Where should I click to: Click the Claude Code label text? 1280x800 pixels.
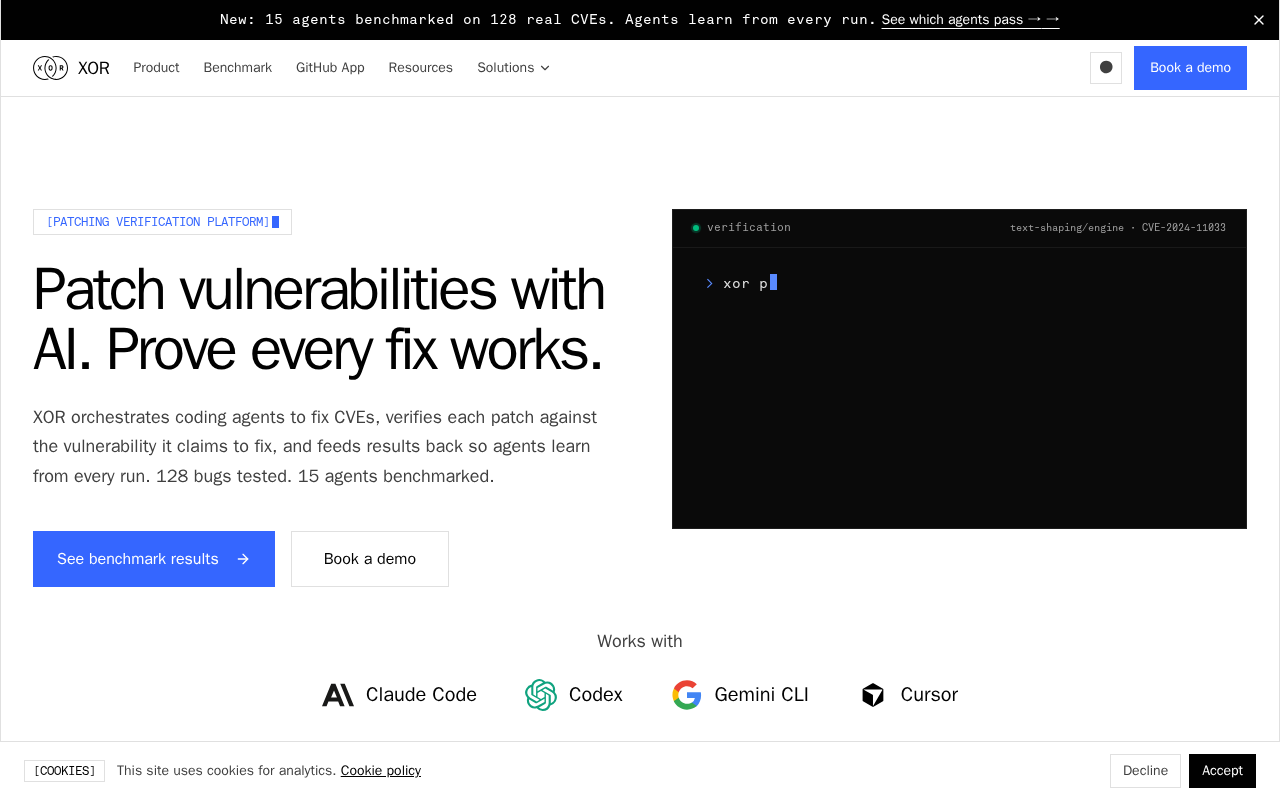pyautogui.click(x=421, y=695)
